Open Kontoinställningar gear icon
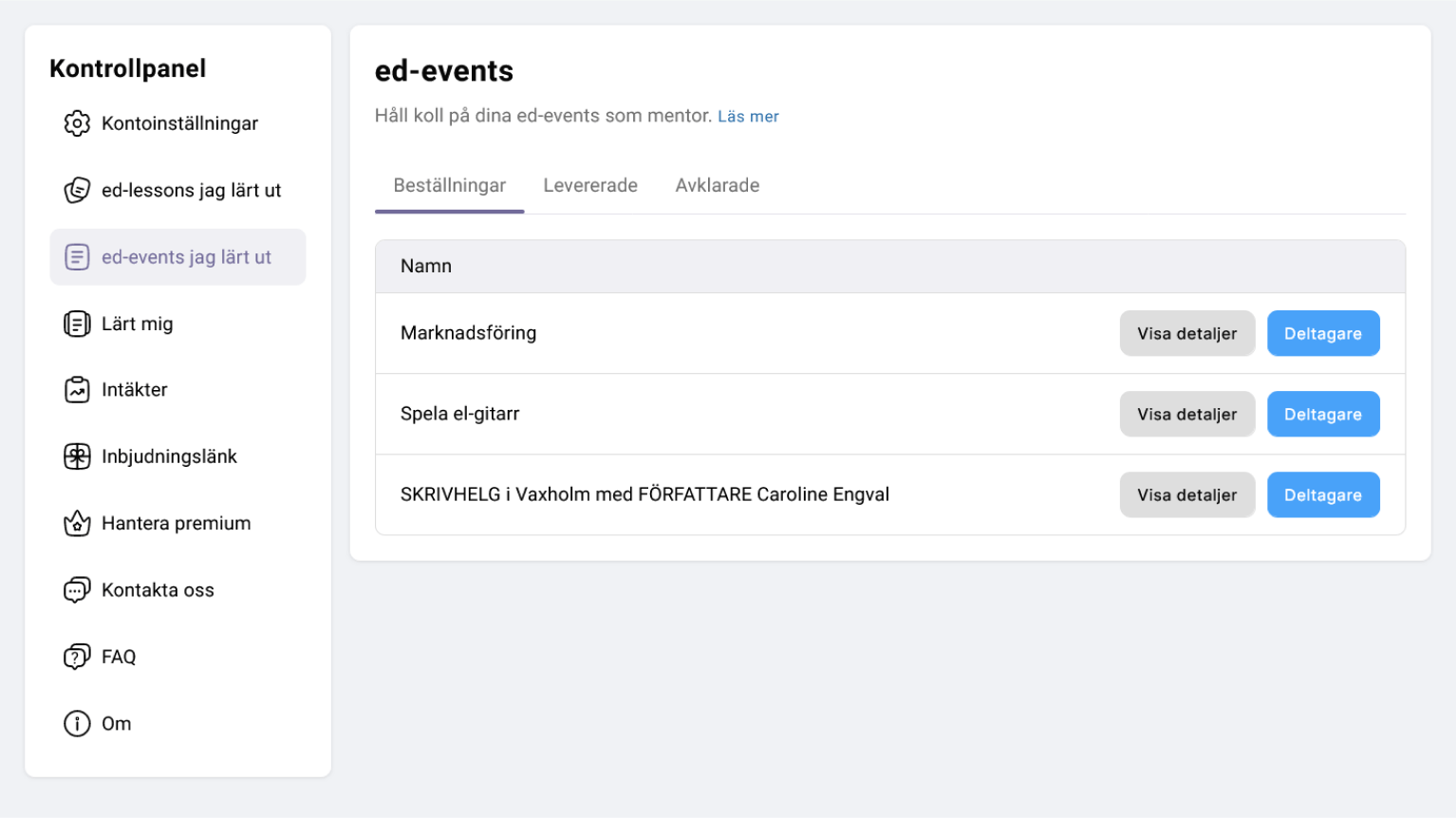The width and height of the screenshot is (1456, 818). point(77,123)
